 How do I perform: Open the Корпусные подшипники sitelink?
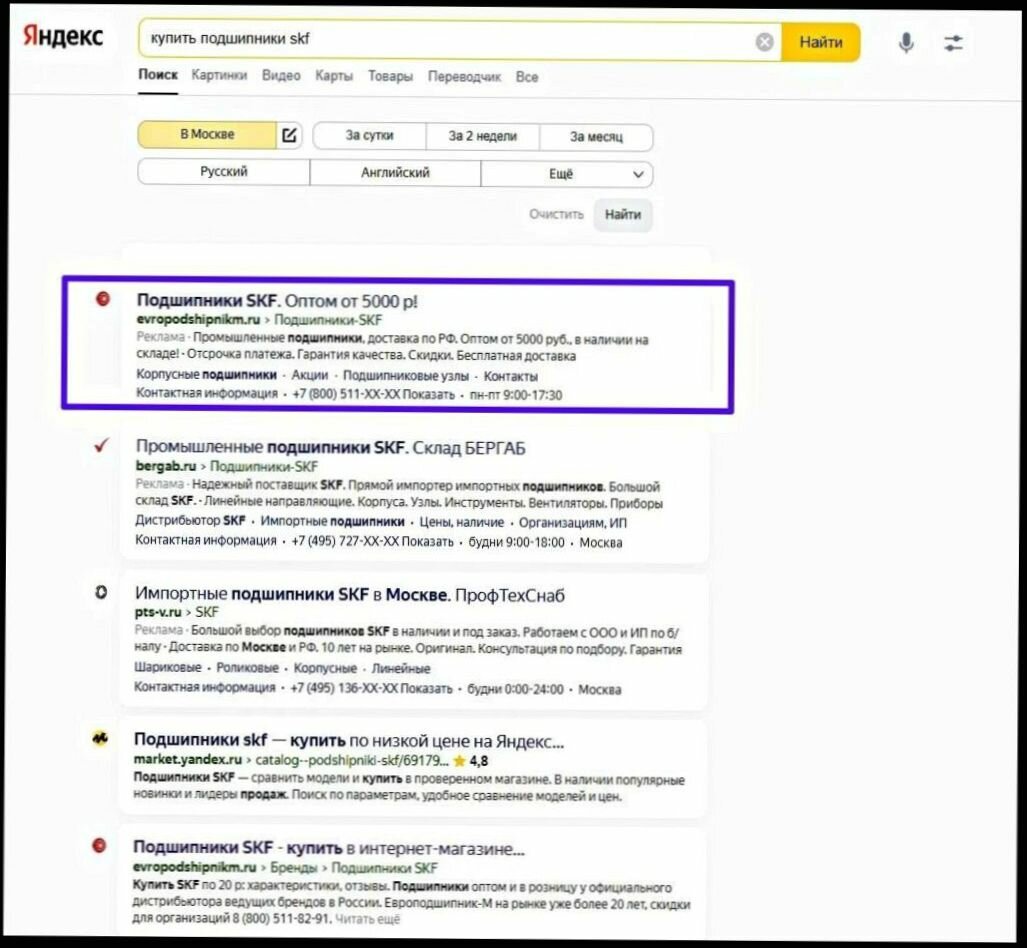(206, 375)
